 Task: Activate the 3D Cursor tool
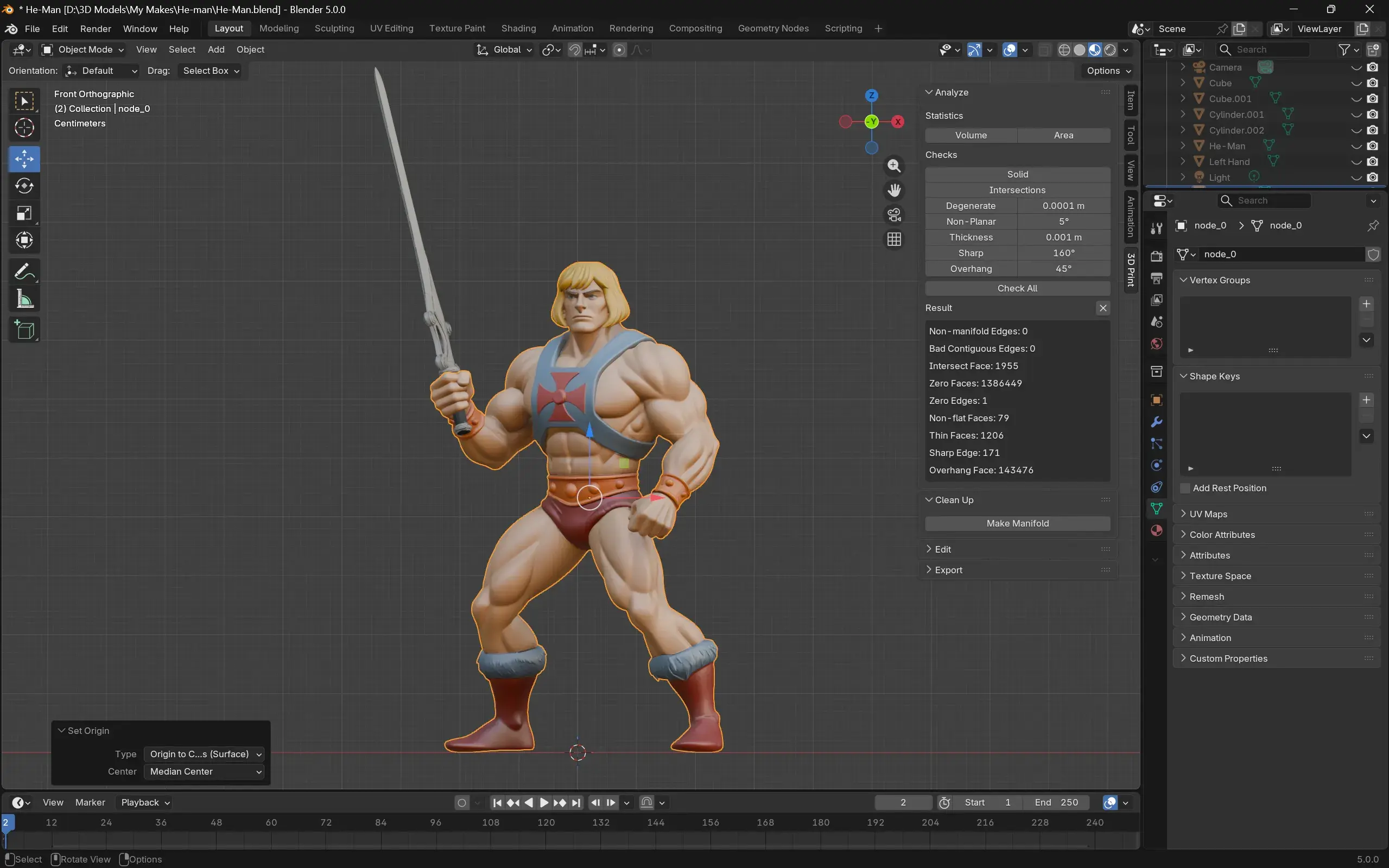24,128
